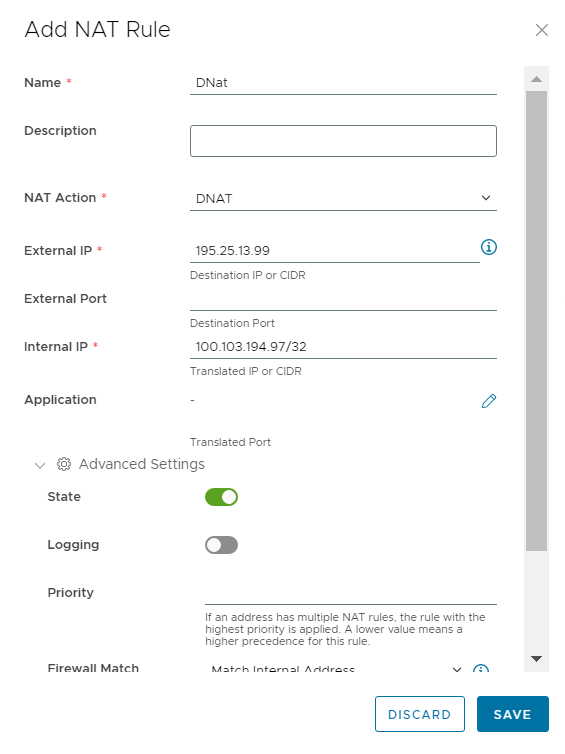The width and height of the screenshot is (565, 754).
Task: Click the 'Application' label
Action: point(60,400)
